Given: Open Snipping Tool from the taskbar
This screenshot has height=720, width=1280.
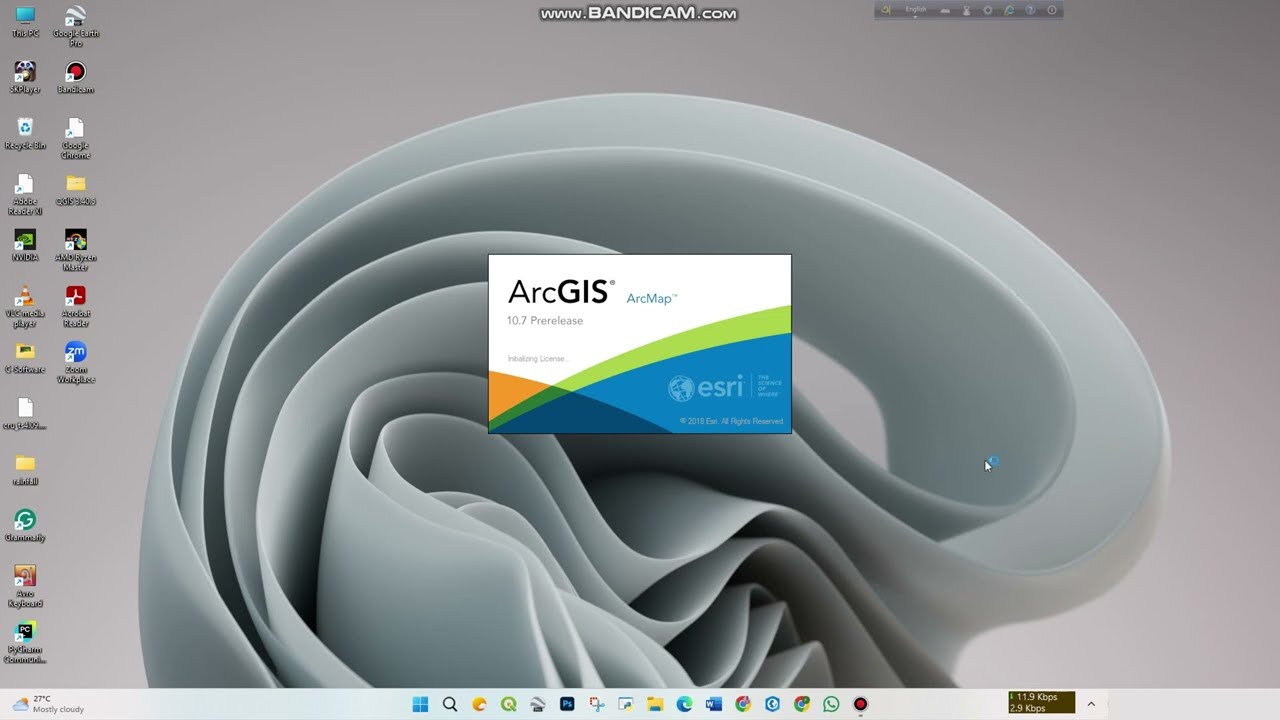Looking at the screenshot, I should [x=597, y=704].
